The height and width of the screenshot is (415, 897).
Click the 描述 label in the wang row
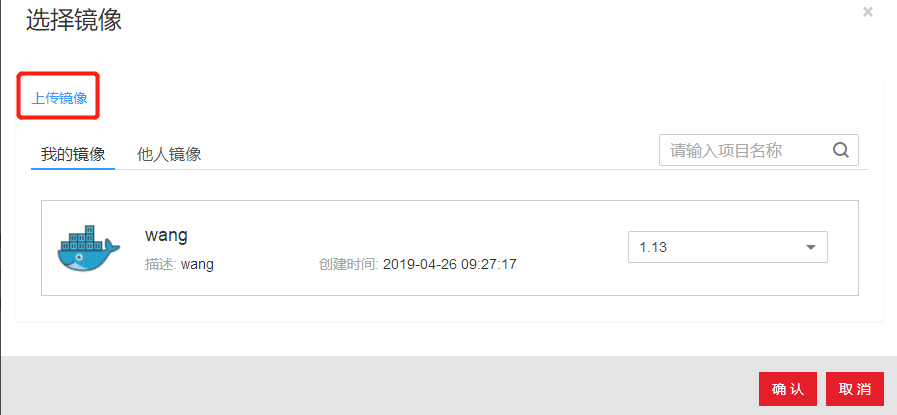point(161,264)
